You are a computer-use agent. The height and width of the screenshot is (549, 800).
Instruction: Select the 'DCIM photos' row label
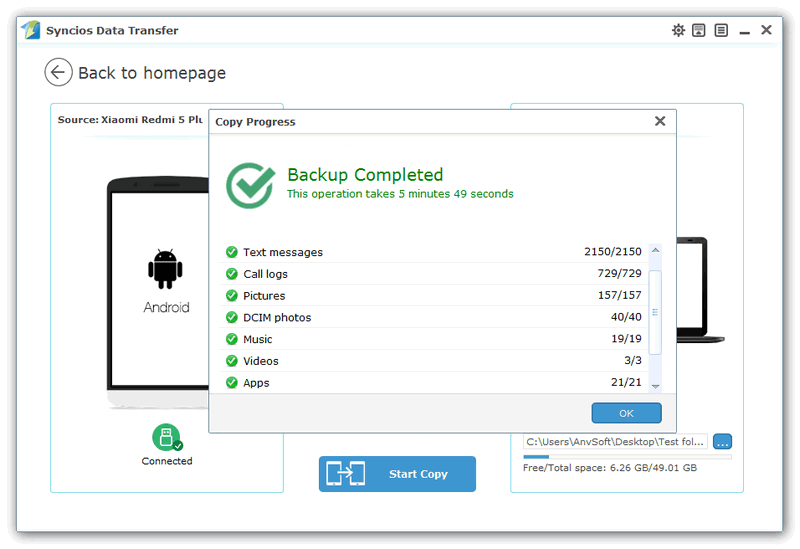(x=277, y=317)
